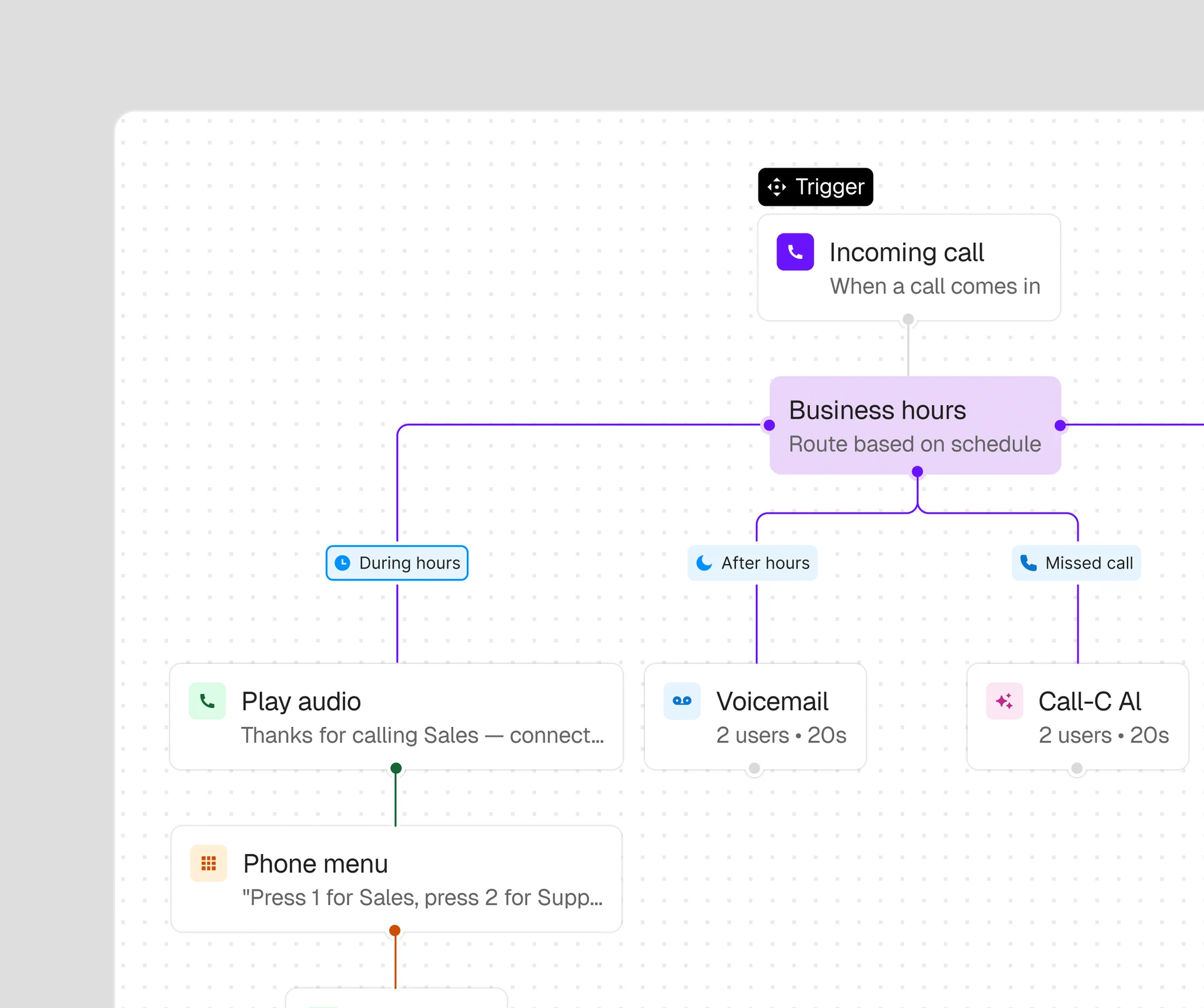
Task: Click the Voicemail title
Action: tap(772, 702)
